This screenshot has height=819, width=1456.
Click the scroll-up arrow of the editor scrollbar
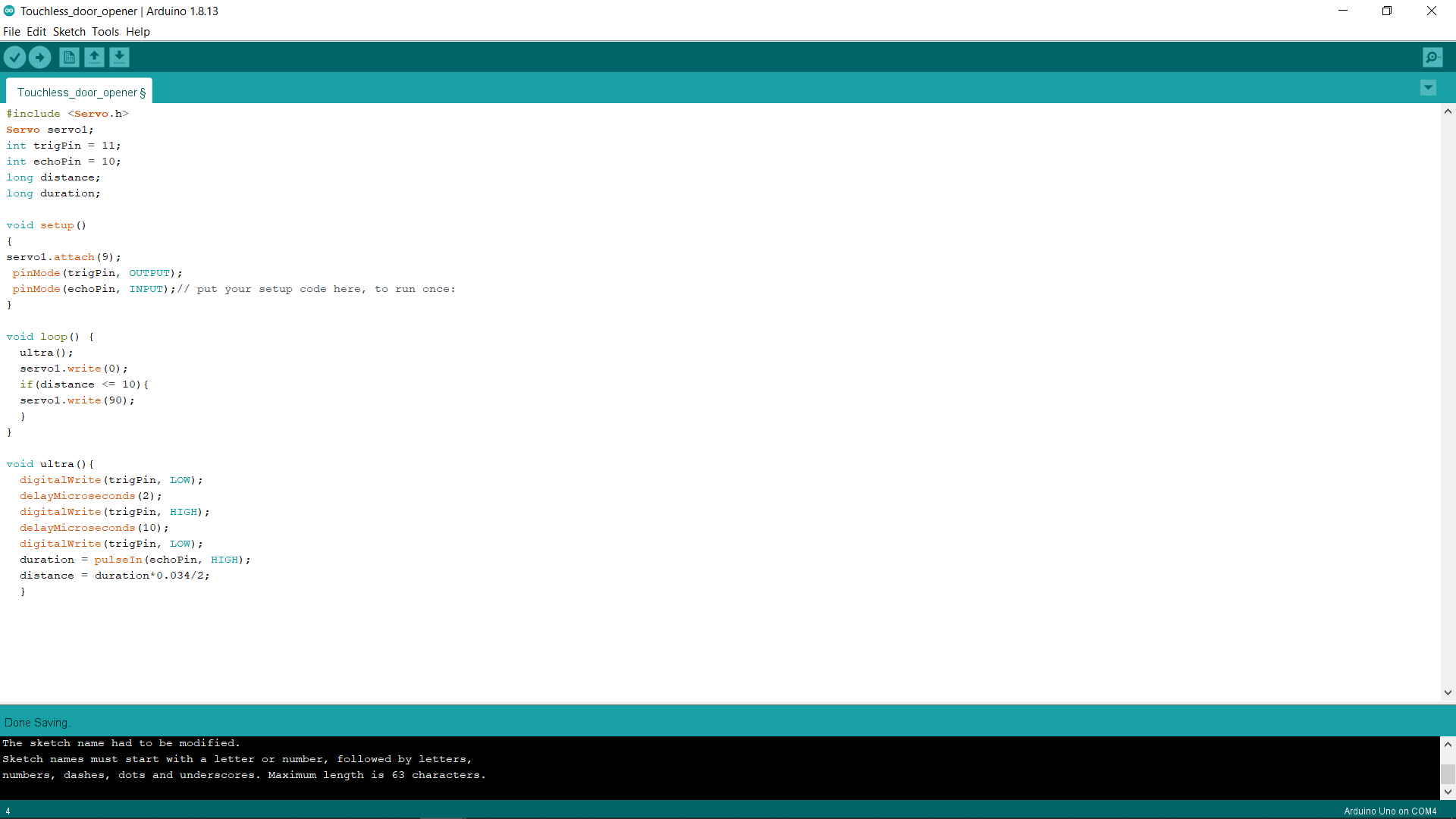click(1448, 111)
